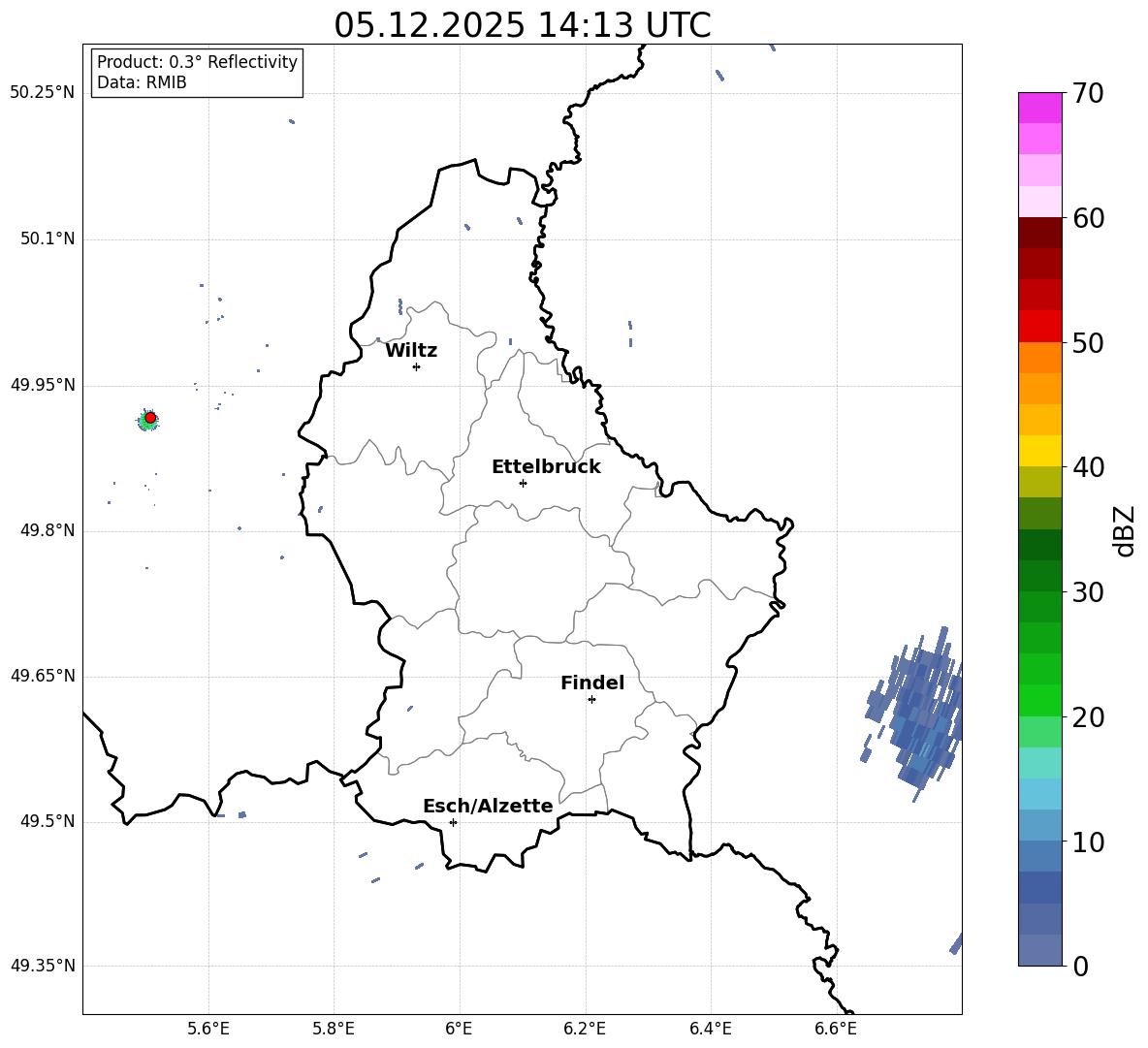The width and height of the screenshot is (1148, 1048).
Task: Click the 0 tick on colorbar
Action: [1080, 966]
